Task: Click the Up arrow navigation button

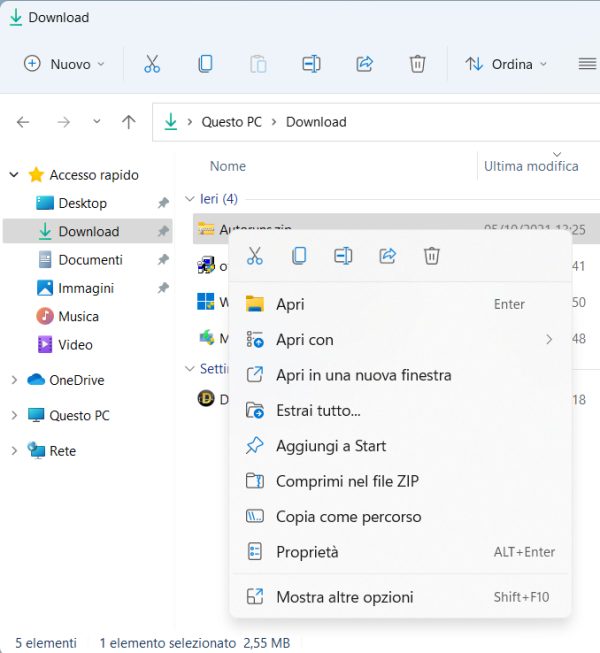Action: tap(128, 122)
